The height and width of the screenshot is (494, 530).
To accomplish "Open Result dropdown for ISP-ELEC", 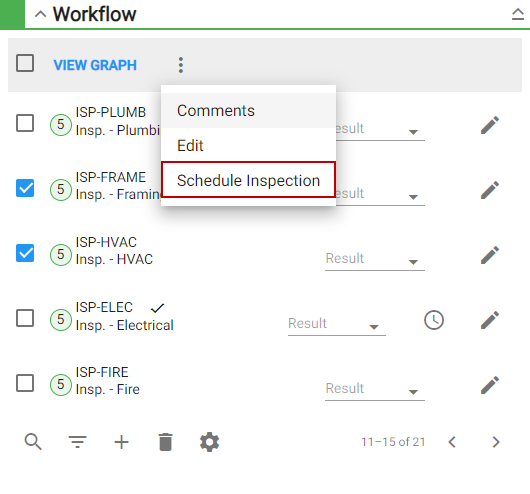I will (337, 325).
